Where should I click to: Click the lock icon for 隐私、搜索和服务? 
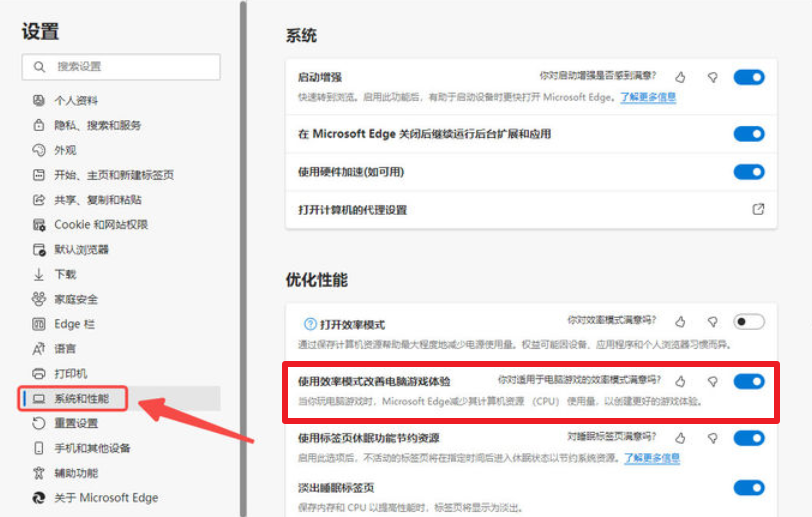(39, 125)
